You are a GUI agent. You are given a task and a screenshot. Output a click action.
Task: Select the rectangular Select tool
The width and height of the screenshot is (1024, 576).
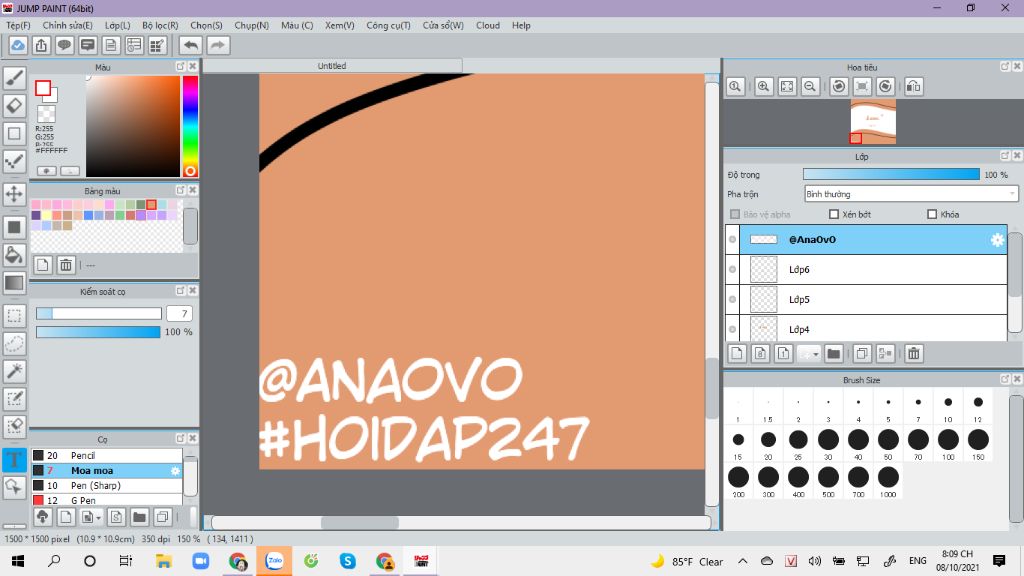point(14,316)
